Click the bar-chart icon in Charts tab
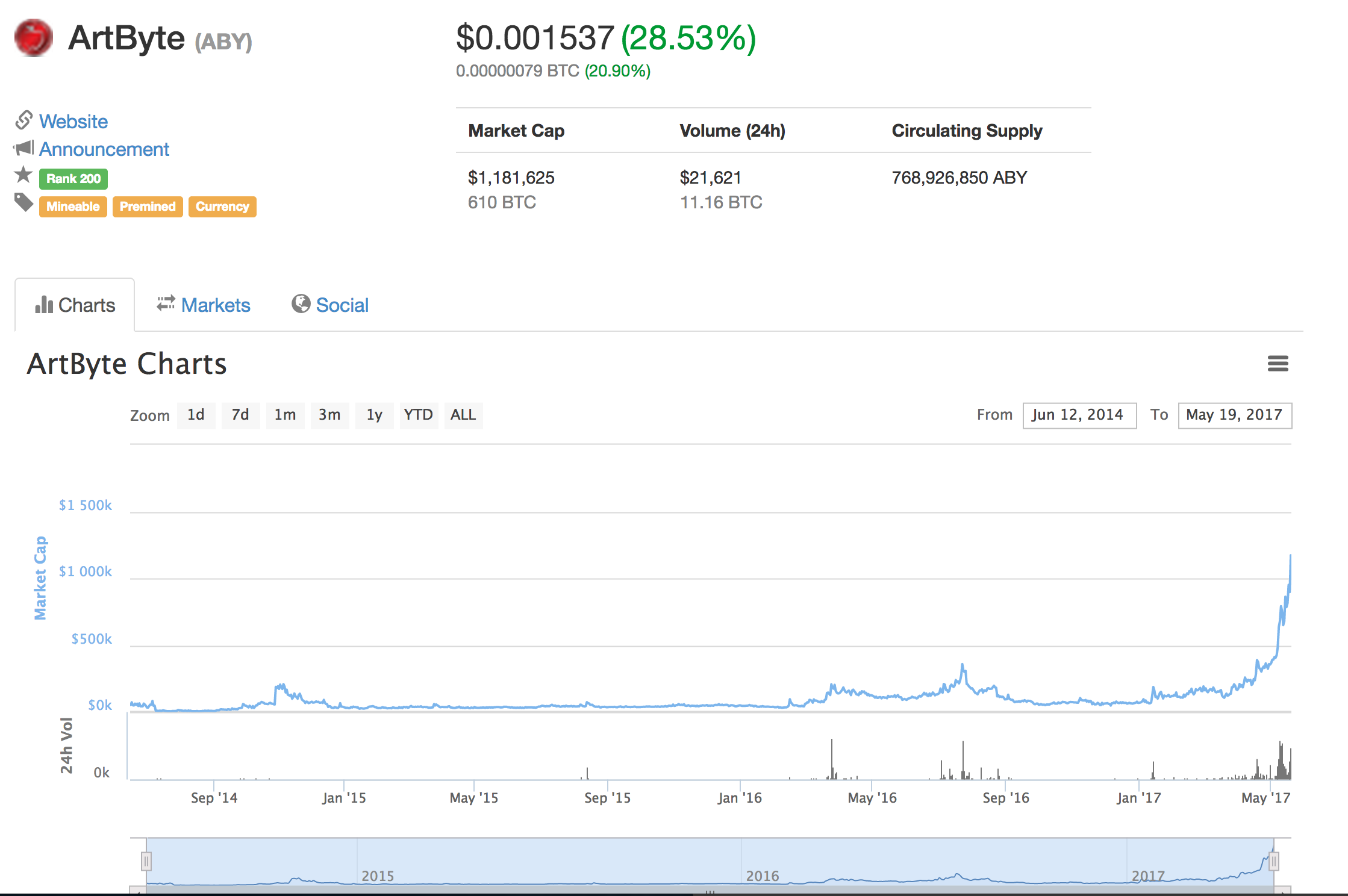Screen dimensions: 1348x896 [x=44, y=305]
